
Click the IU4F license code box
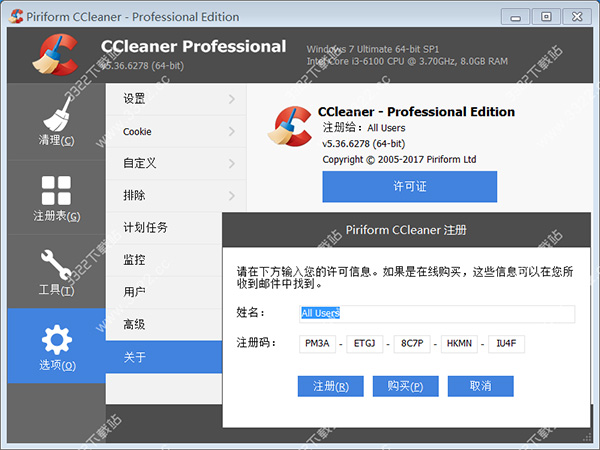pos(506,344)
